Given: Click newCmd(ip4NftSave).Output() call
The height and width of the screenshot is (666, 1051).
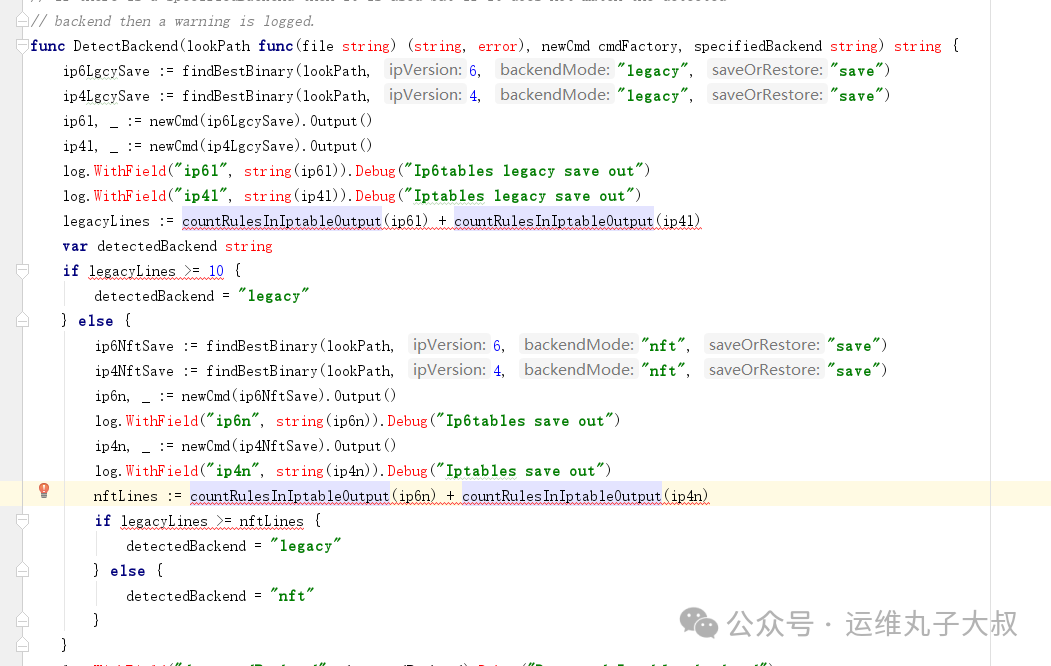Looking at the screenshot, I should pyautogui.click(x=289, y=446).
